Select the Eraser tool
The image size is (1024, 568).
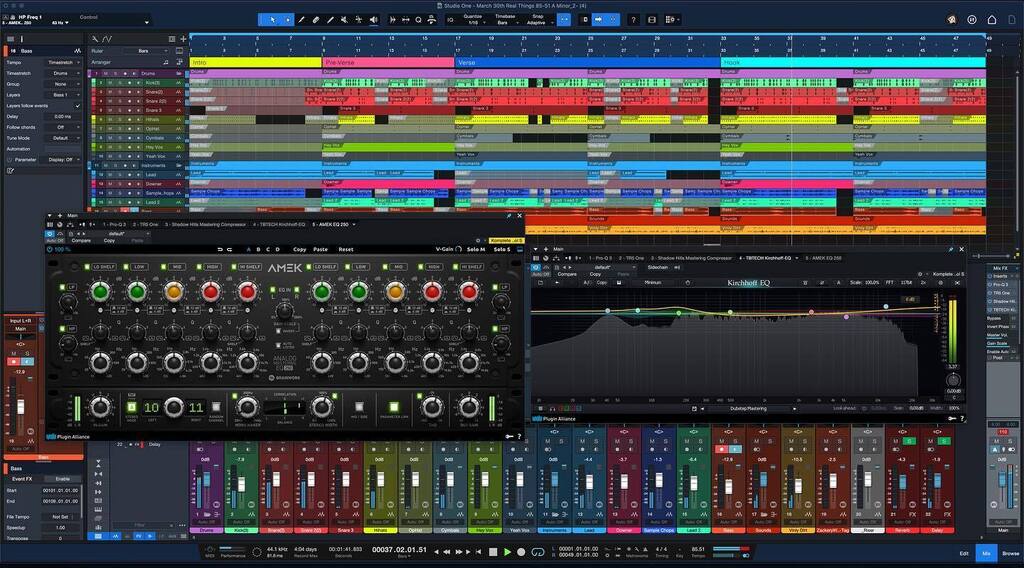315,20
